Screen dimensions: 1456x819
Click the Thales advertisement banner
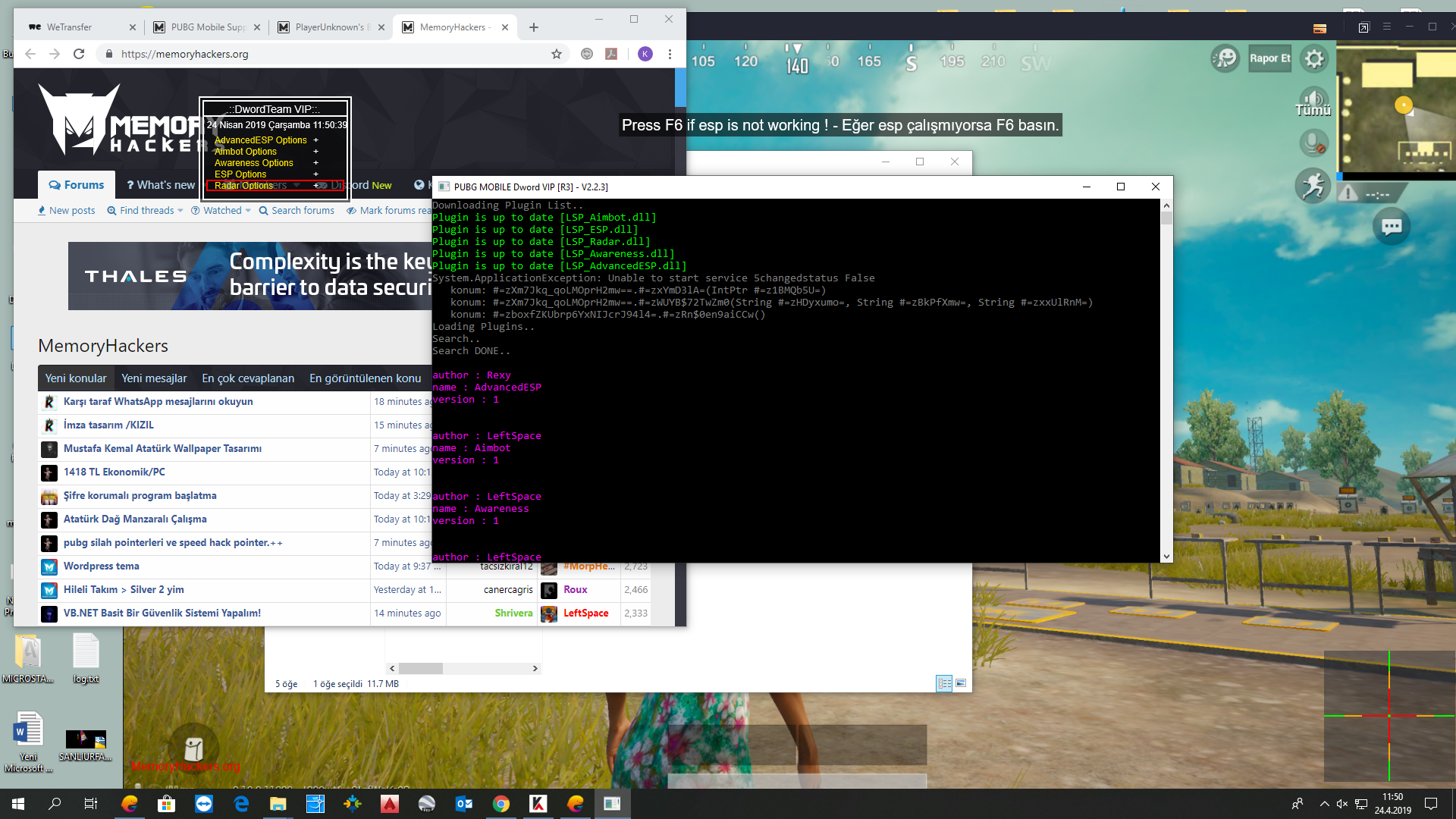coord(250,276)
